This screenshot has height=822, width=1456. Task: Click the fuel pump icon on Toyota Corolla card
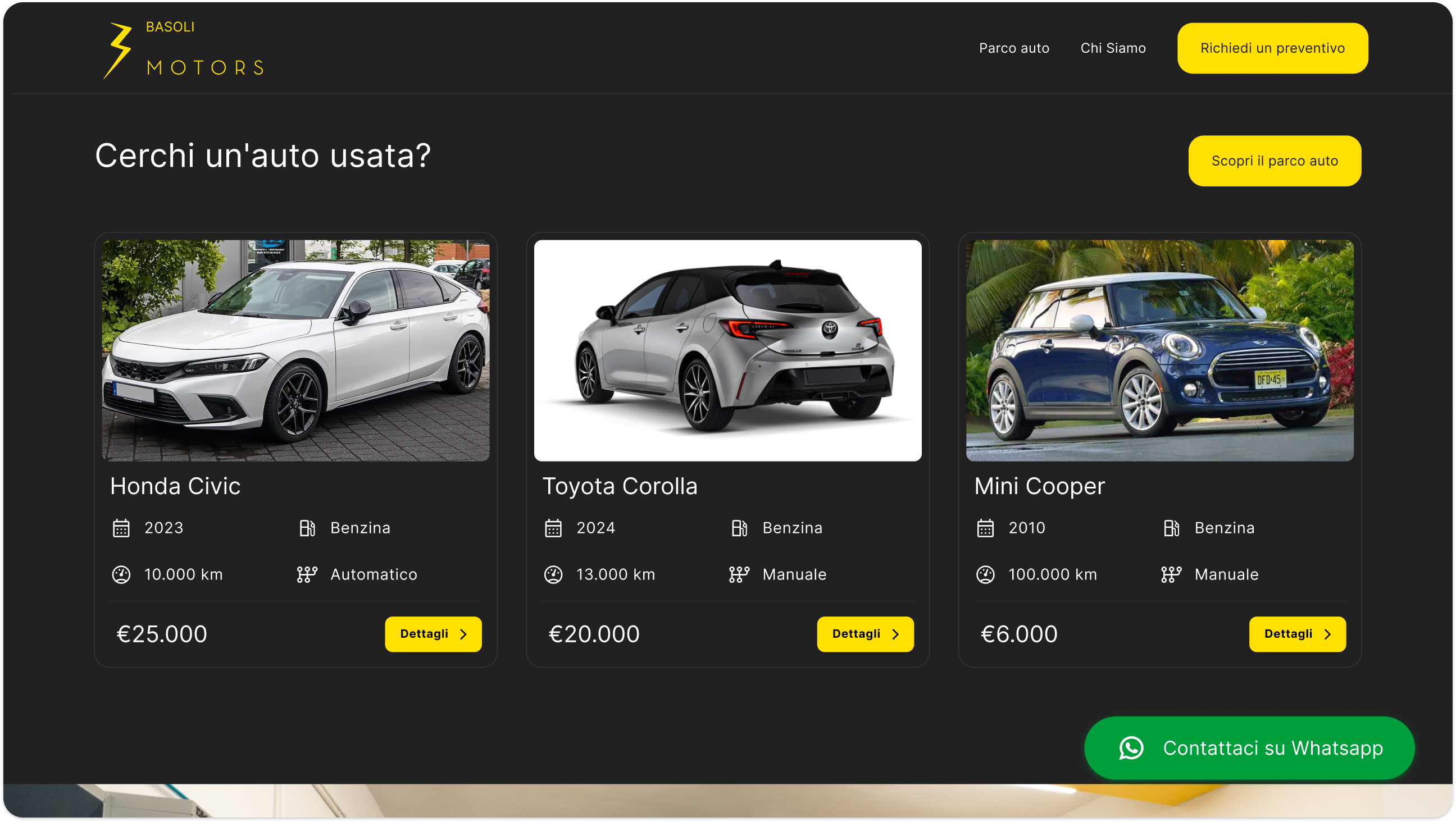(739, 528)
